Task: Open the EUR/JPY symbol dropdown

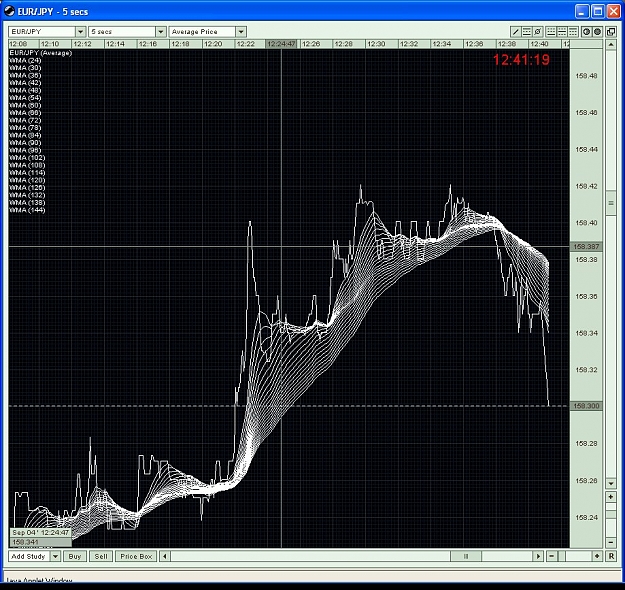Action: click(81, 32)
